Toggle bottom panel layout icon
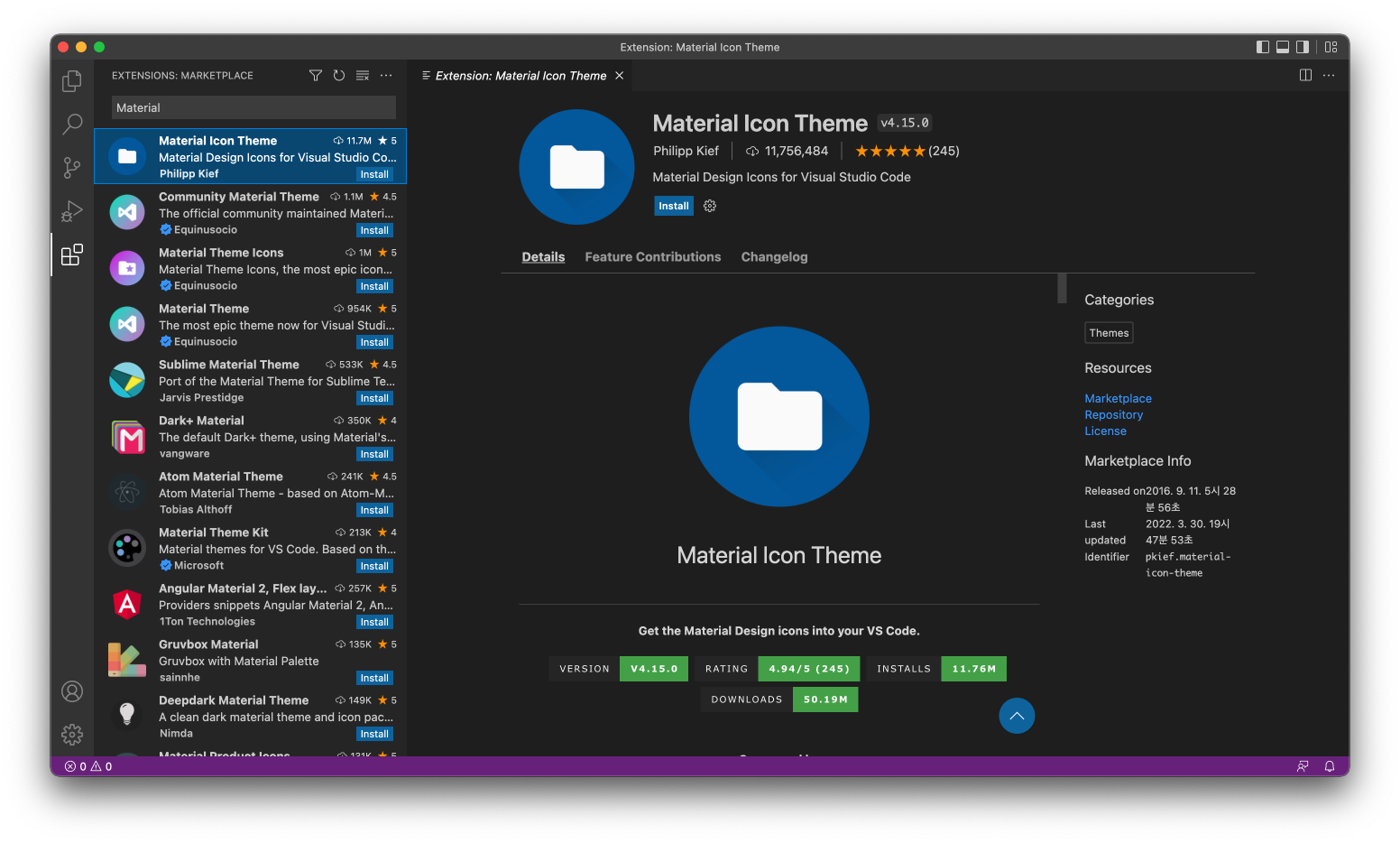 coord(1283,47)
